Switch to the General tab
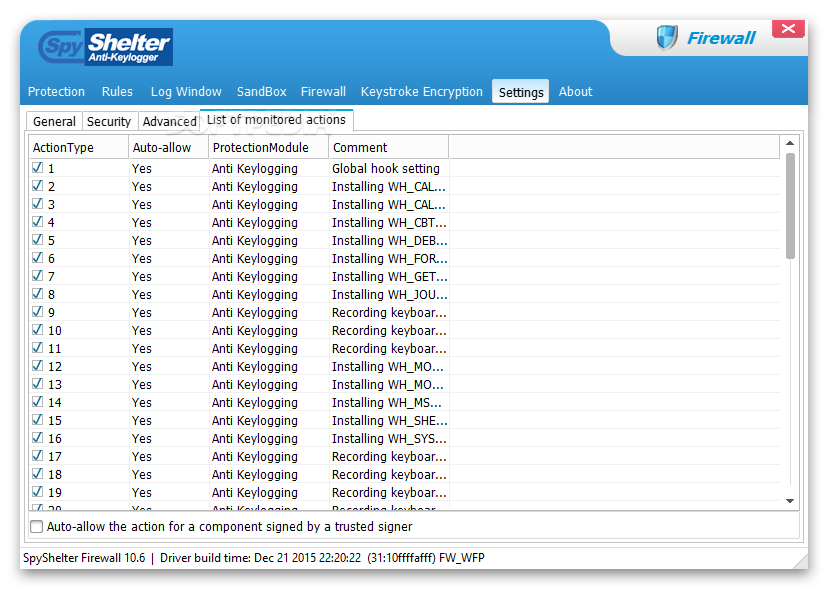This screenshot has width=828, height=589. coord(54,121)
